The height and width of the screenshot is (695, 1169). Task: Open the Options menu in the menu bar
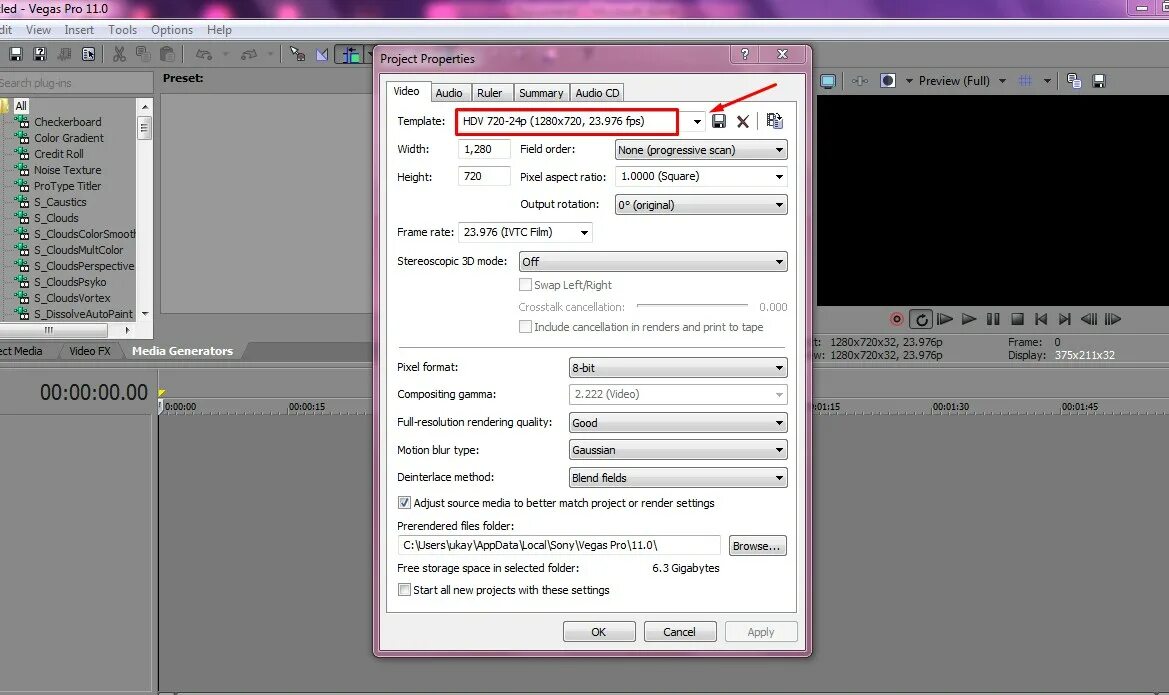(x=172, y=30)
